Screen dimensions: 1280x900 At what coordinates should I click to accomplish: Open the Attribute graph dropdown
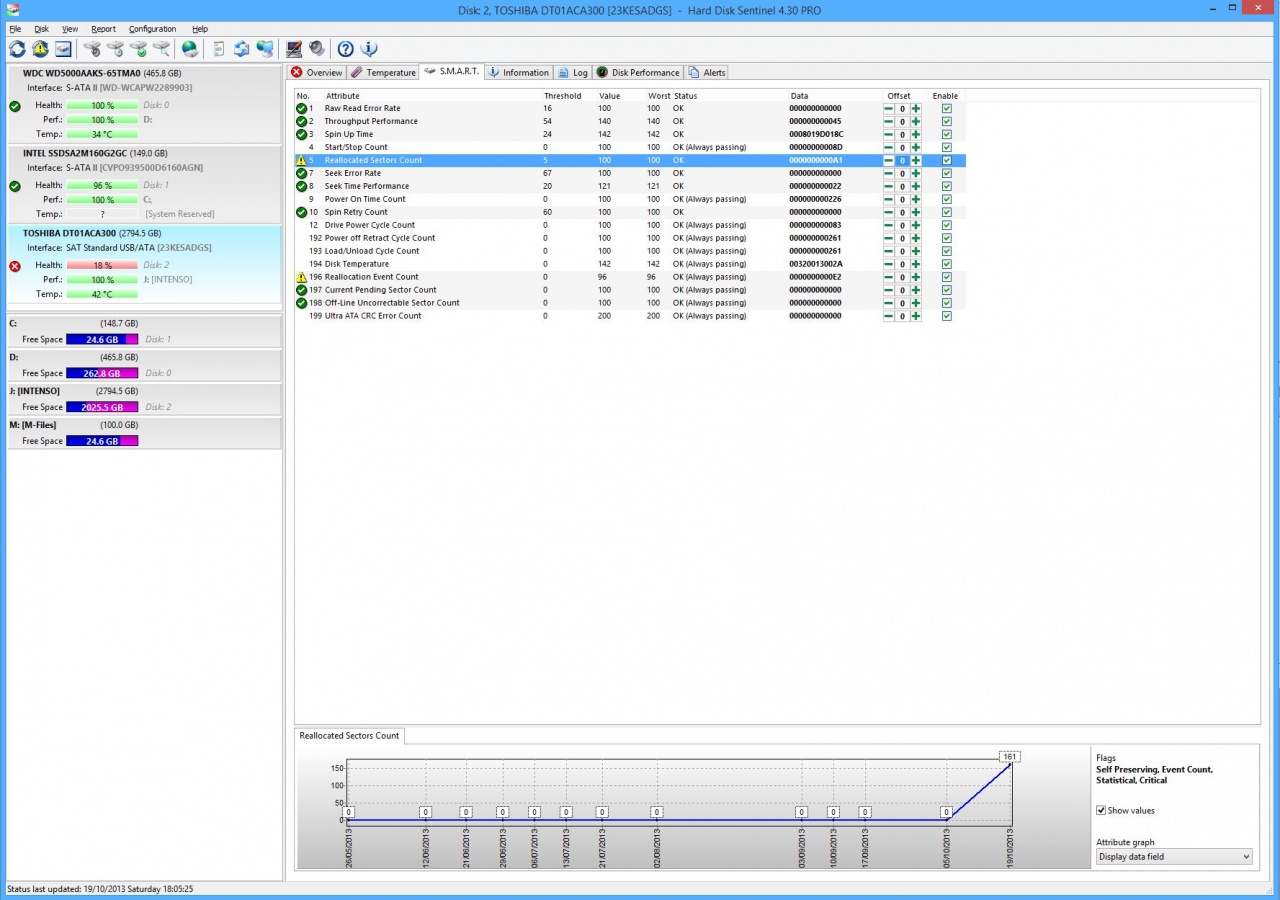[1174, 857]
